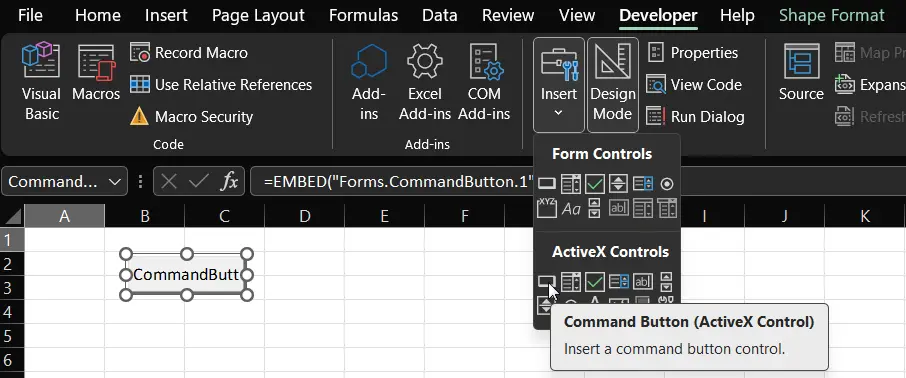Viewport: 906px width, 378px height.
Task: Click View Code
Action: (x=694, y=84)
